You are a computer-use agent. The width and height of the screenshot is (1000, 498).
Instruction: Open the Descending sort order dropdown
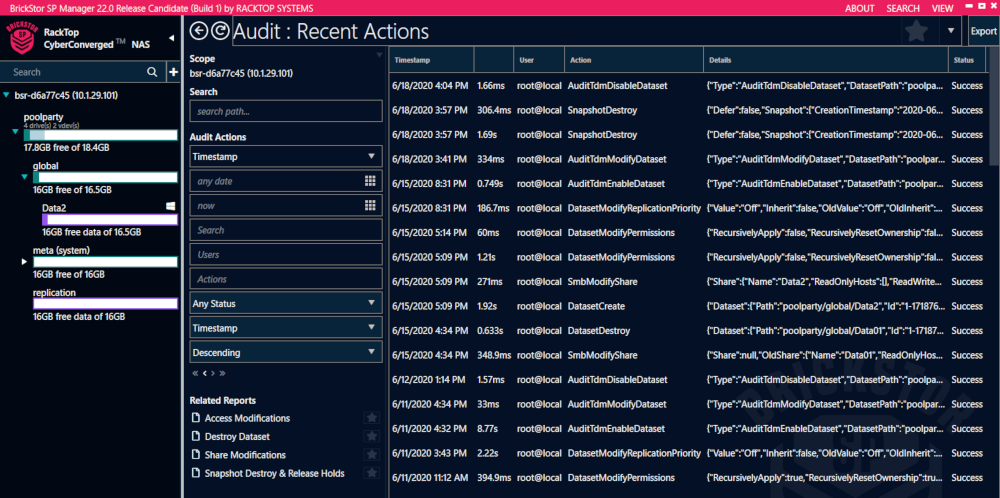pyautogui.click(x=286, y=352)
